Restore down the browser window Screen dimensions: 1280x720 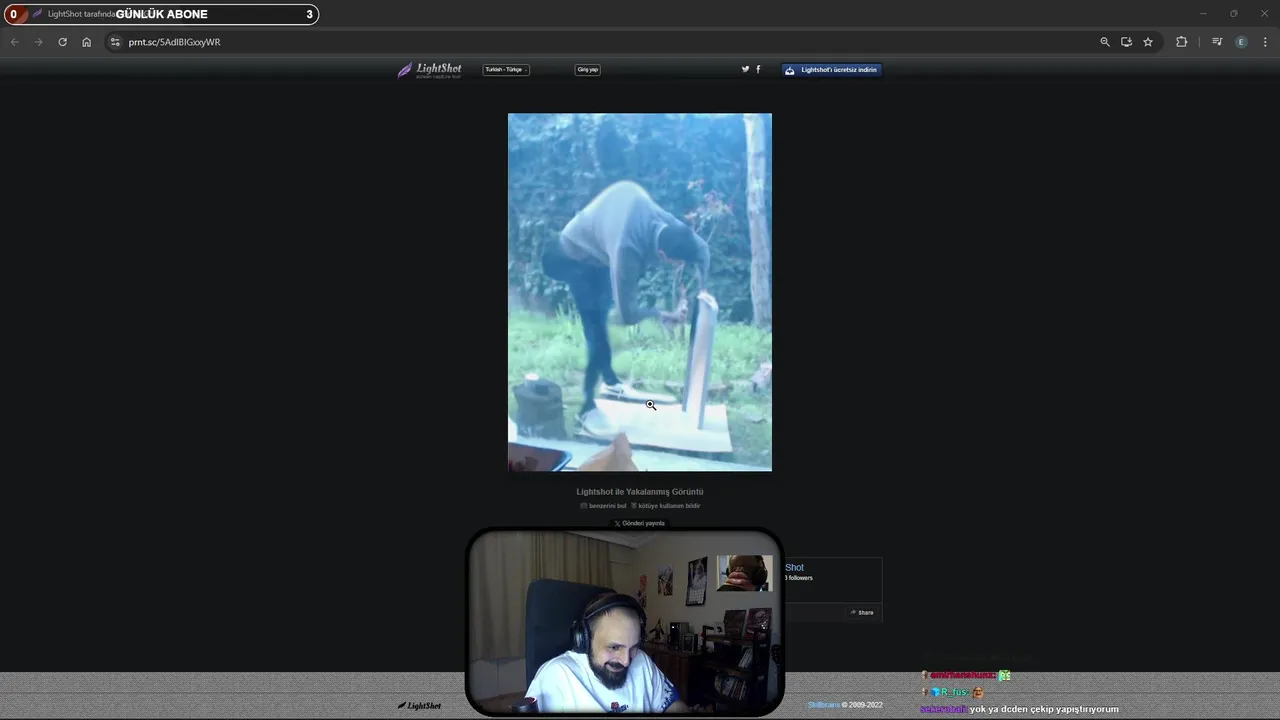(1234, 14)
